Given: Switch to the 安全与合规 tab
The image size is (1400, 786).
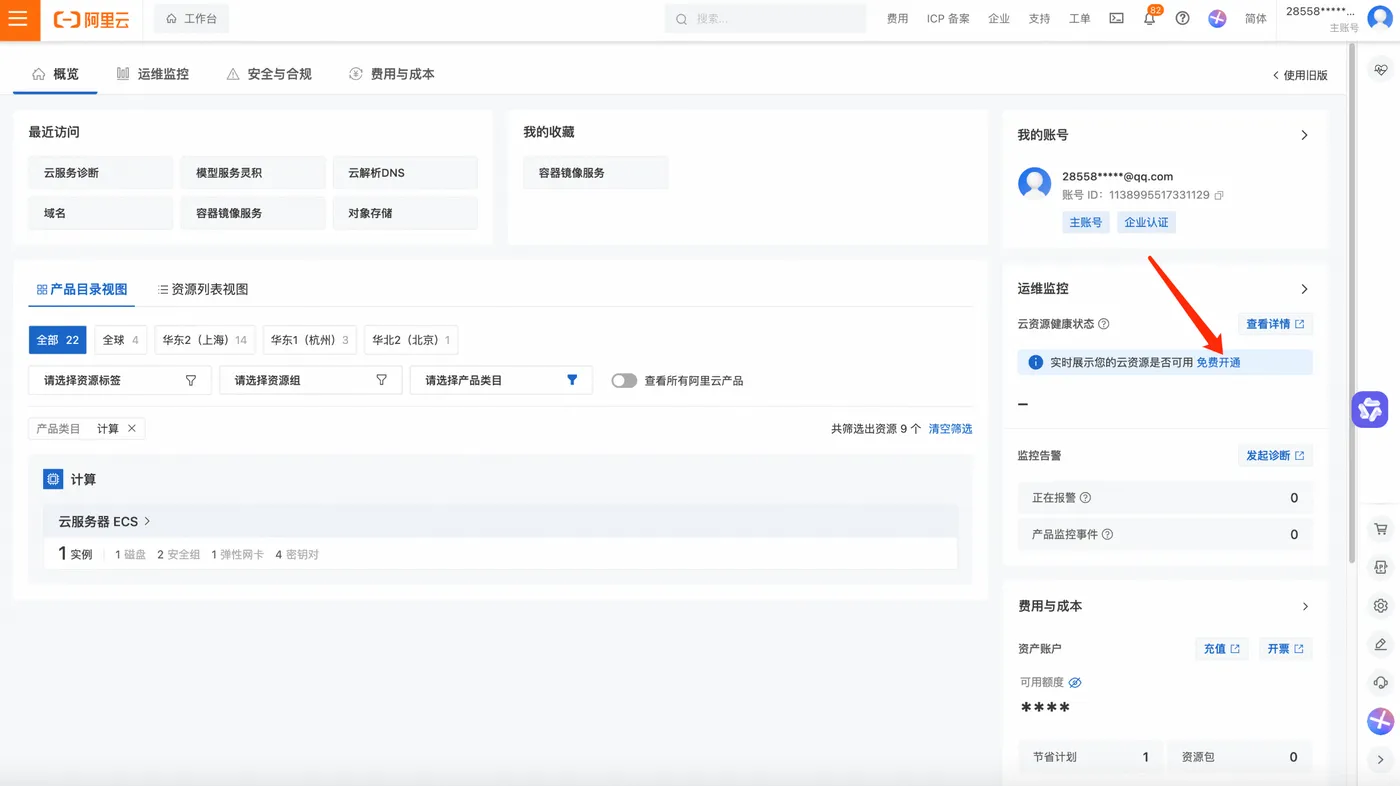Looking at the screenshot, I should point(269,74).
